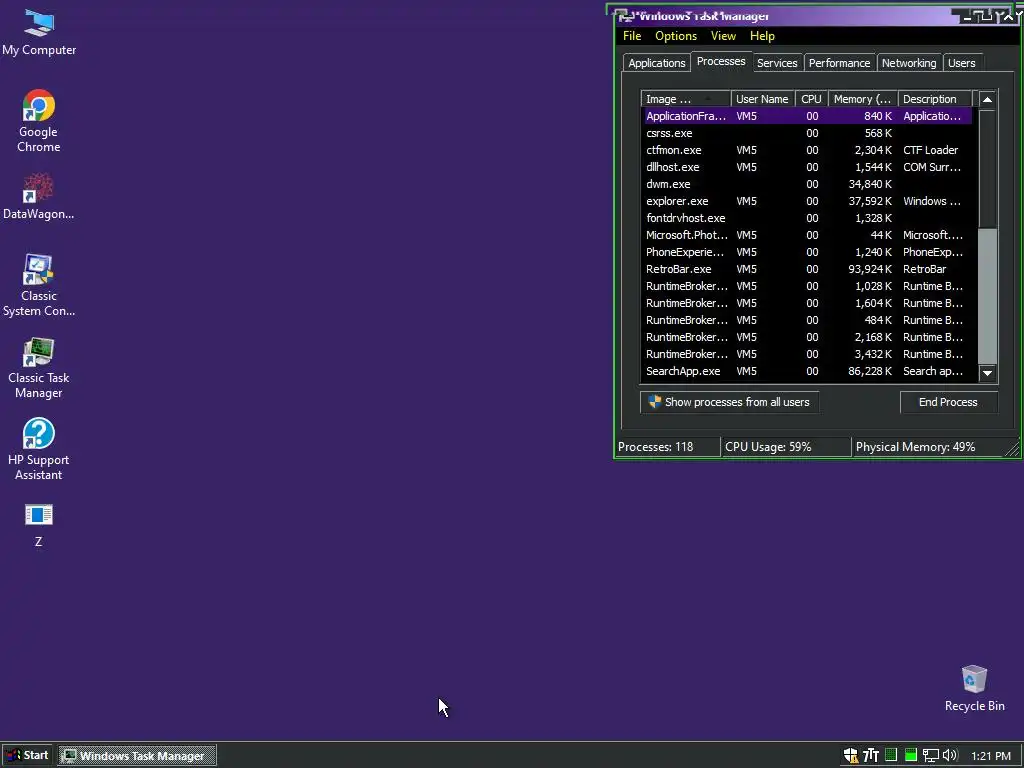Select the ApplicationFra... process row

pyautogui.click(x=807, y=116)
